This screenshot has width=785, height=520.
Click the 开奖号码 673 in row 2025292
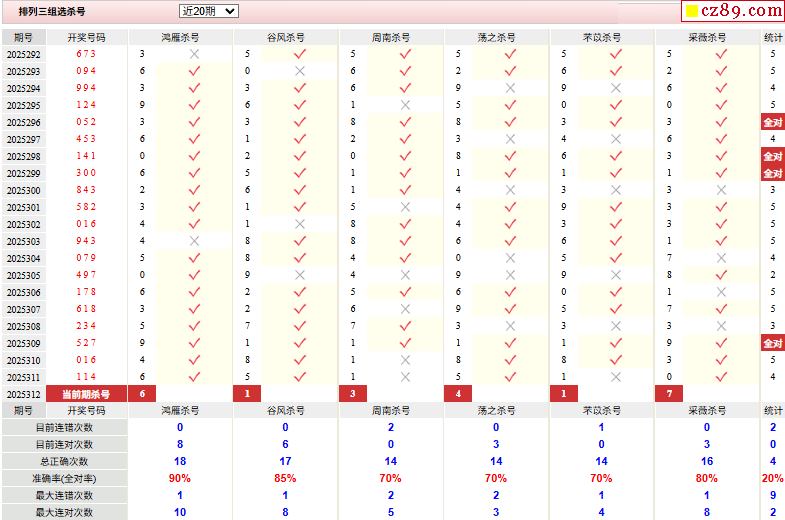click(86, 54)
